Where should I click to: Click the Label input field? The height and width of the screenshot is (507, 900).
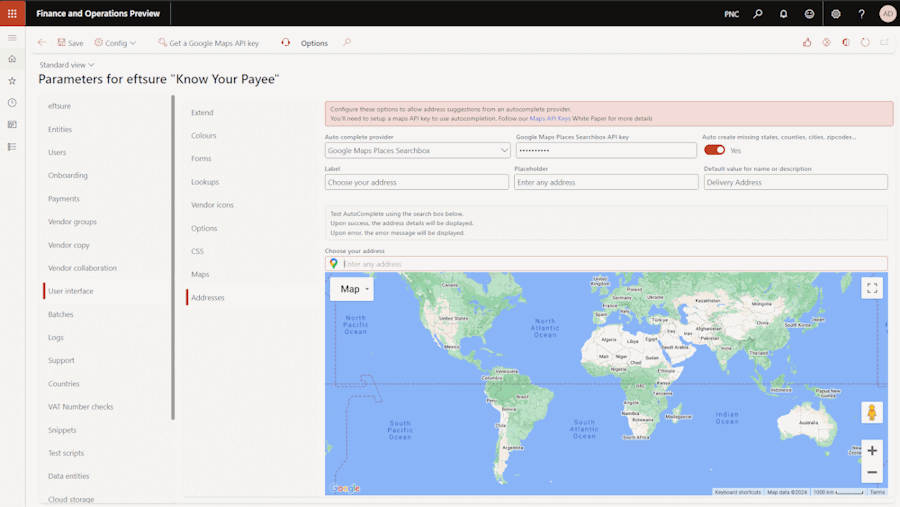pos(417,182)
